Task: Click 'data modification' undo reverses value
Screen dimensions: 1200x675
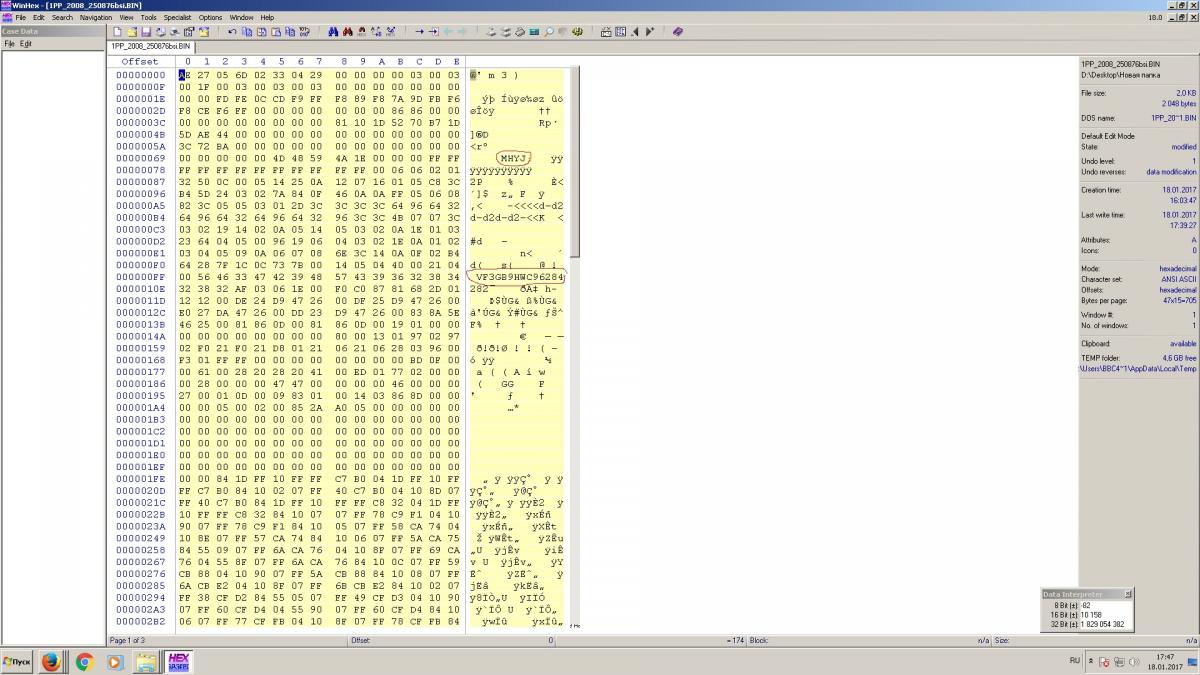Action: point(1171,172)
